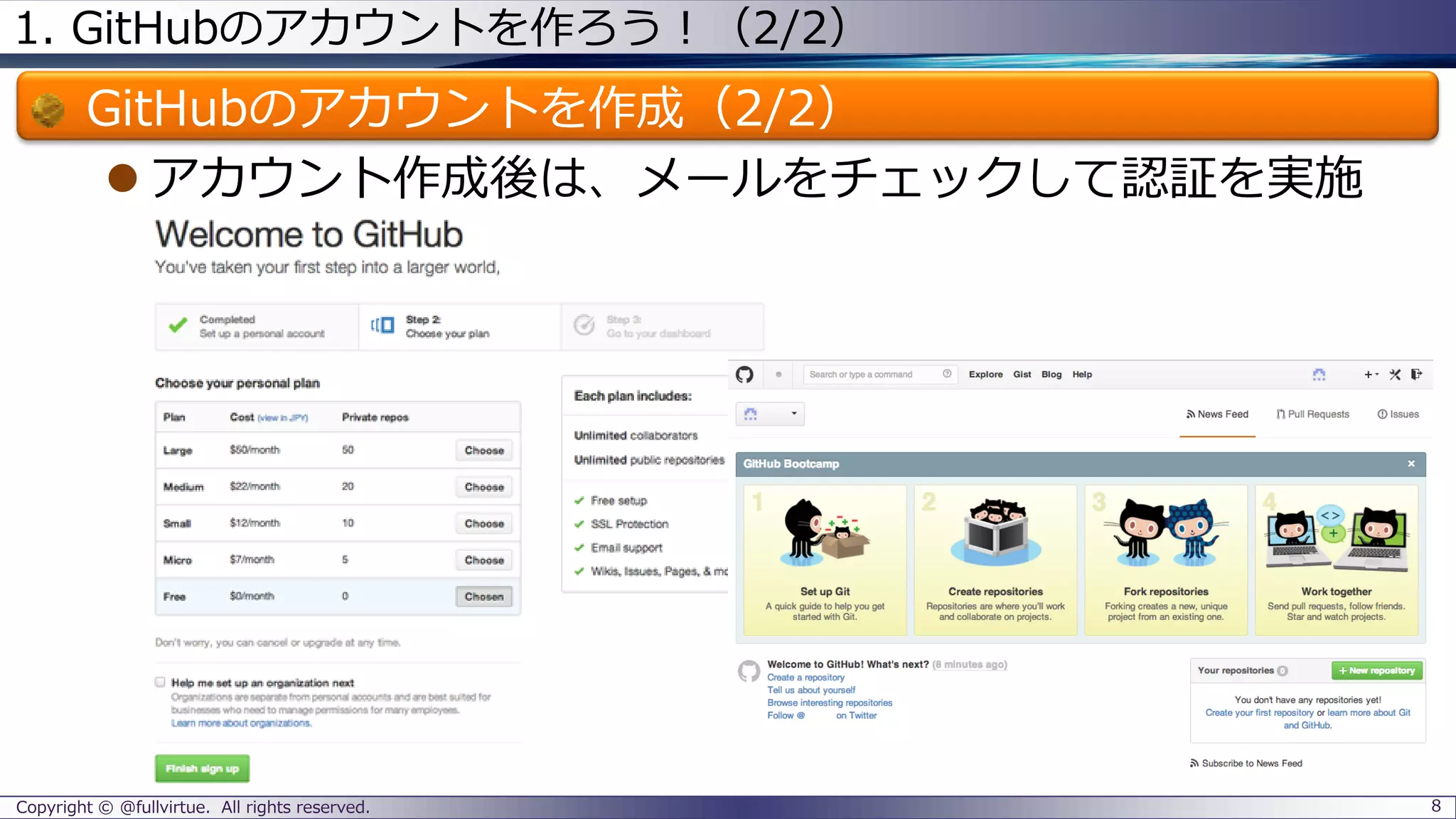Click the Choose your personal plan heading
The width and height of the screenshot is (1456, 819).
pos(237,383)
